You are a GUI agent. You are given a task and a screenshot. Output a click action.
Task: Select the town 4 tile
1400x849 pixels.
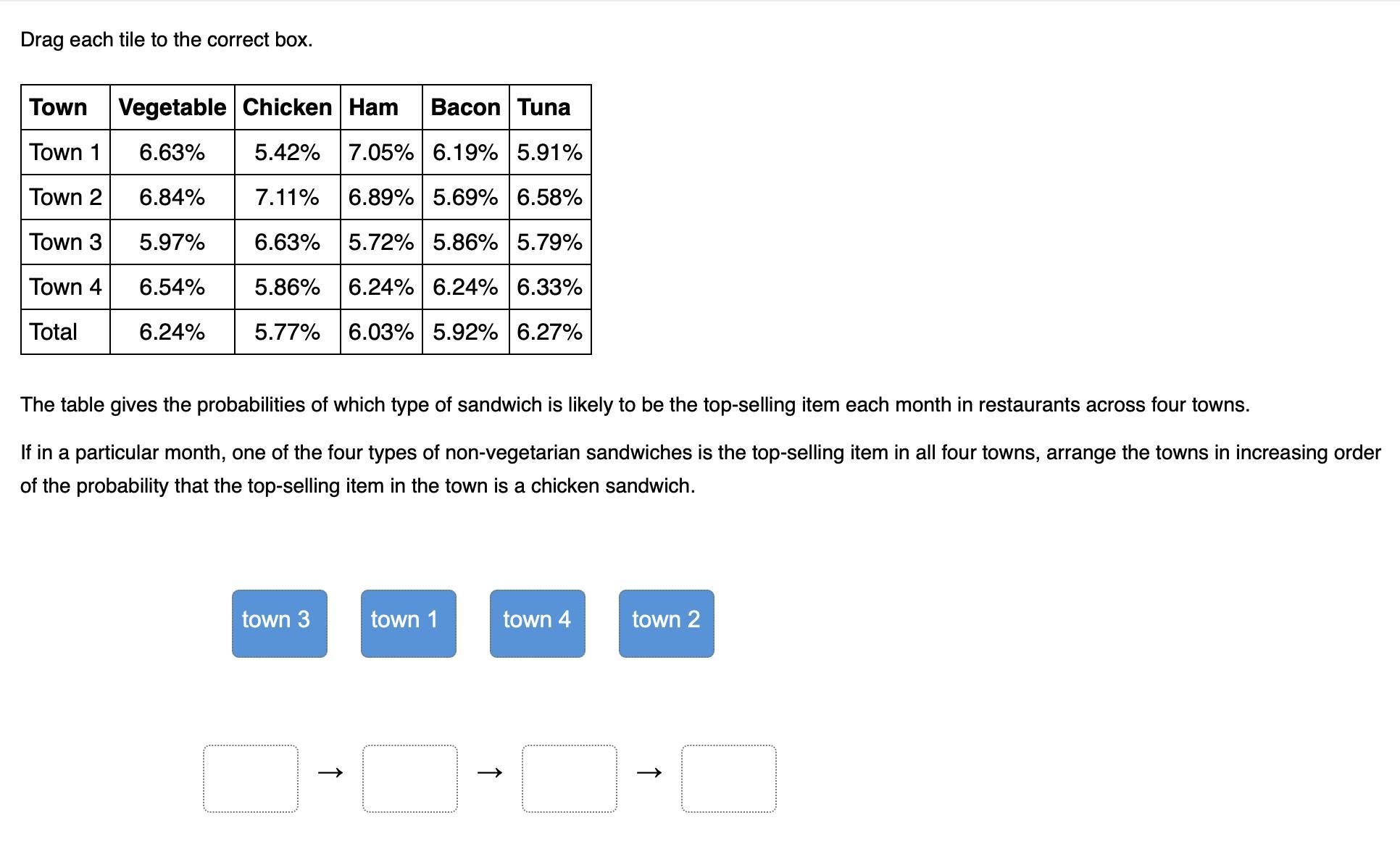(x=537, y=623)
